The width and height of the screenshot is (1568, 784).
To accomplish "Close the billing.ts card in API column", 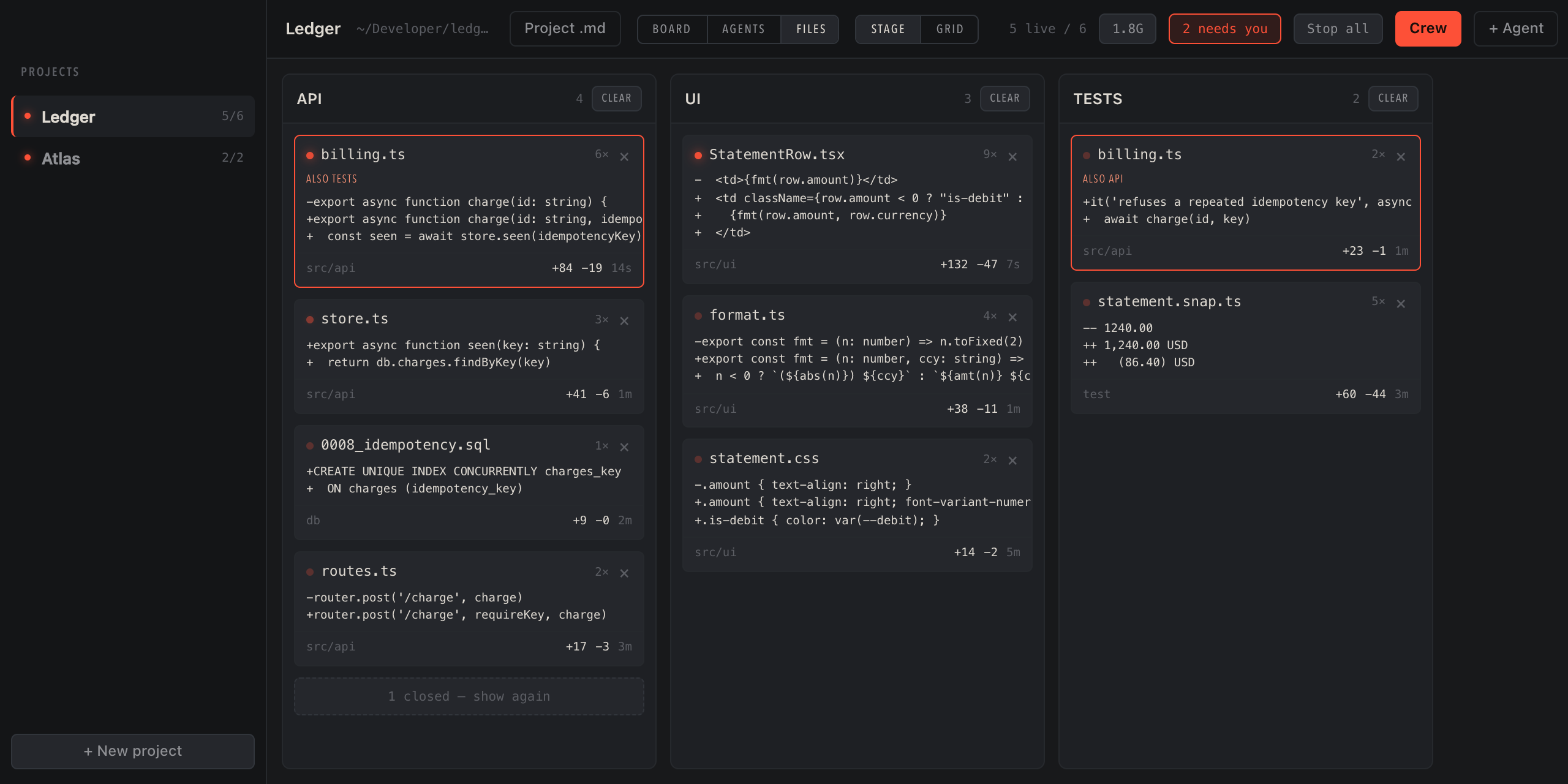I will [624, 157].
